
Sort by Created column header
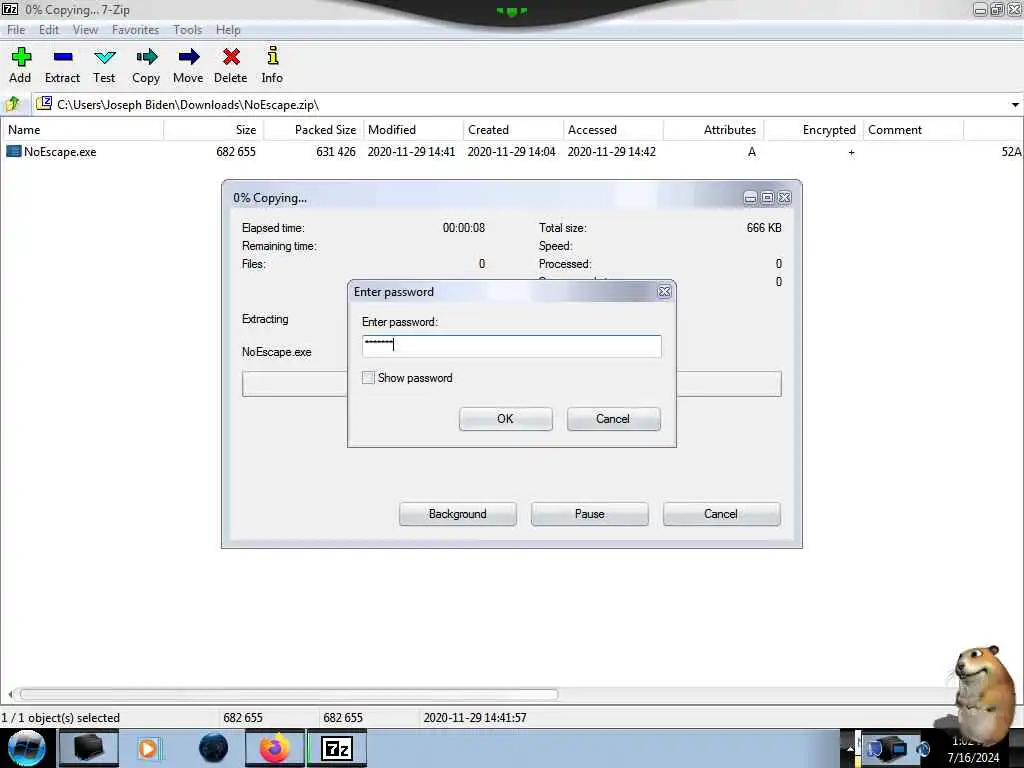click(x=513, y=130)
